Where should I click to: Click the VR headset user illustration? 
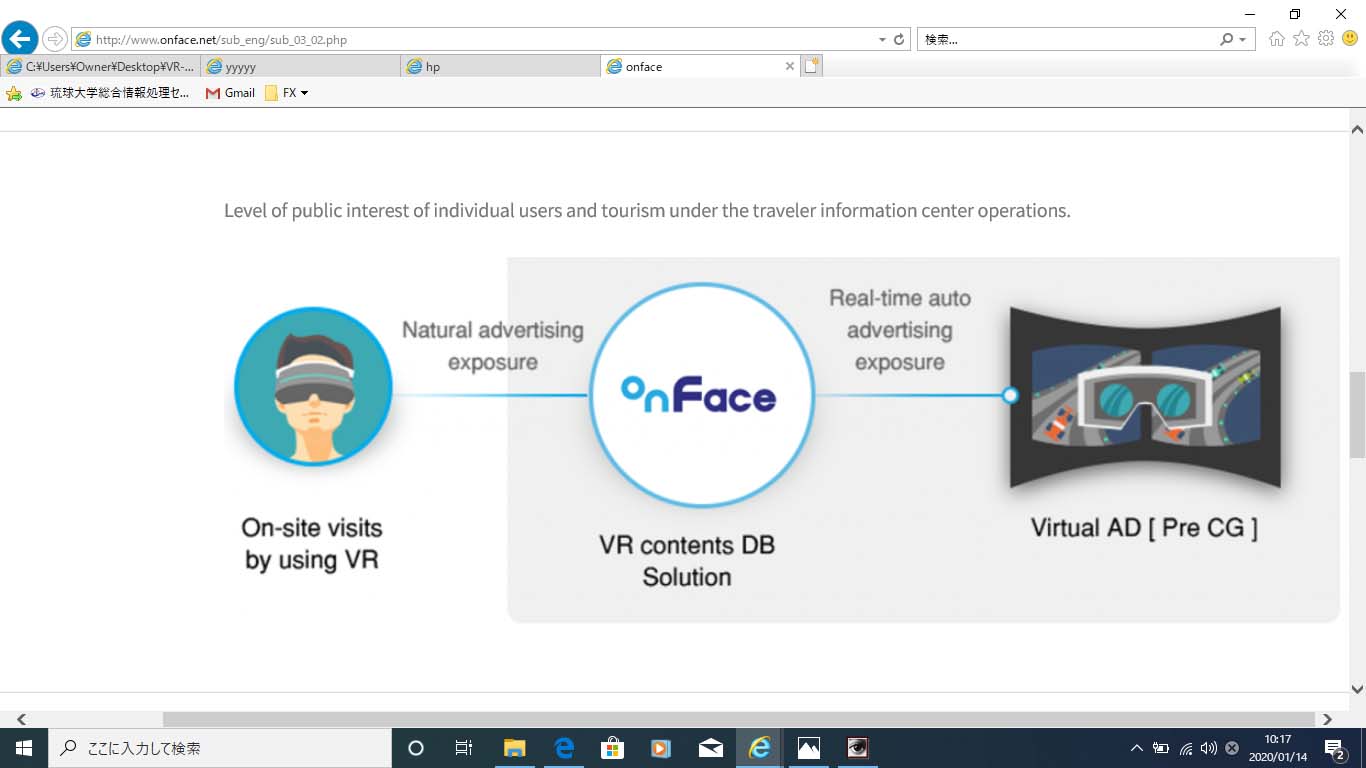[x=313, y=386]
